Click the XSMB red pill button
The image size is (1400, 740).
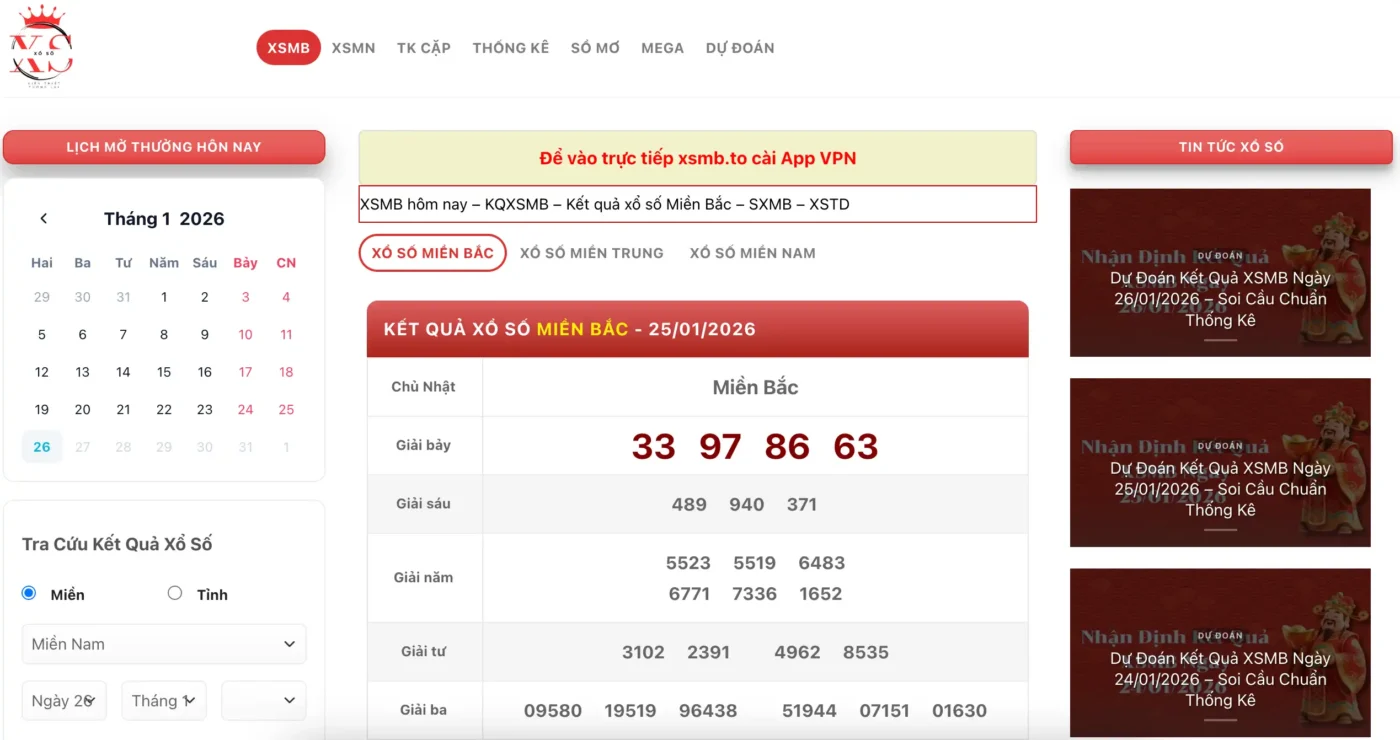[x=288, y=48]
